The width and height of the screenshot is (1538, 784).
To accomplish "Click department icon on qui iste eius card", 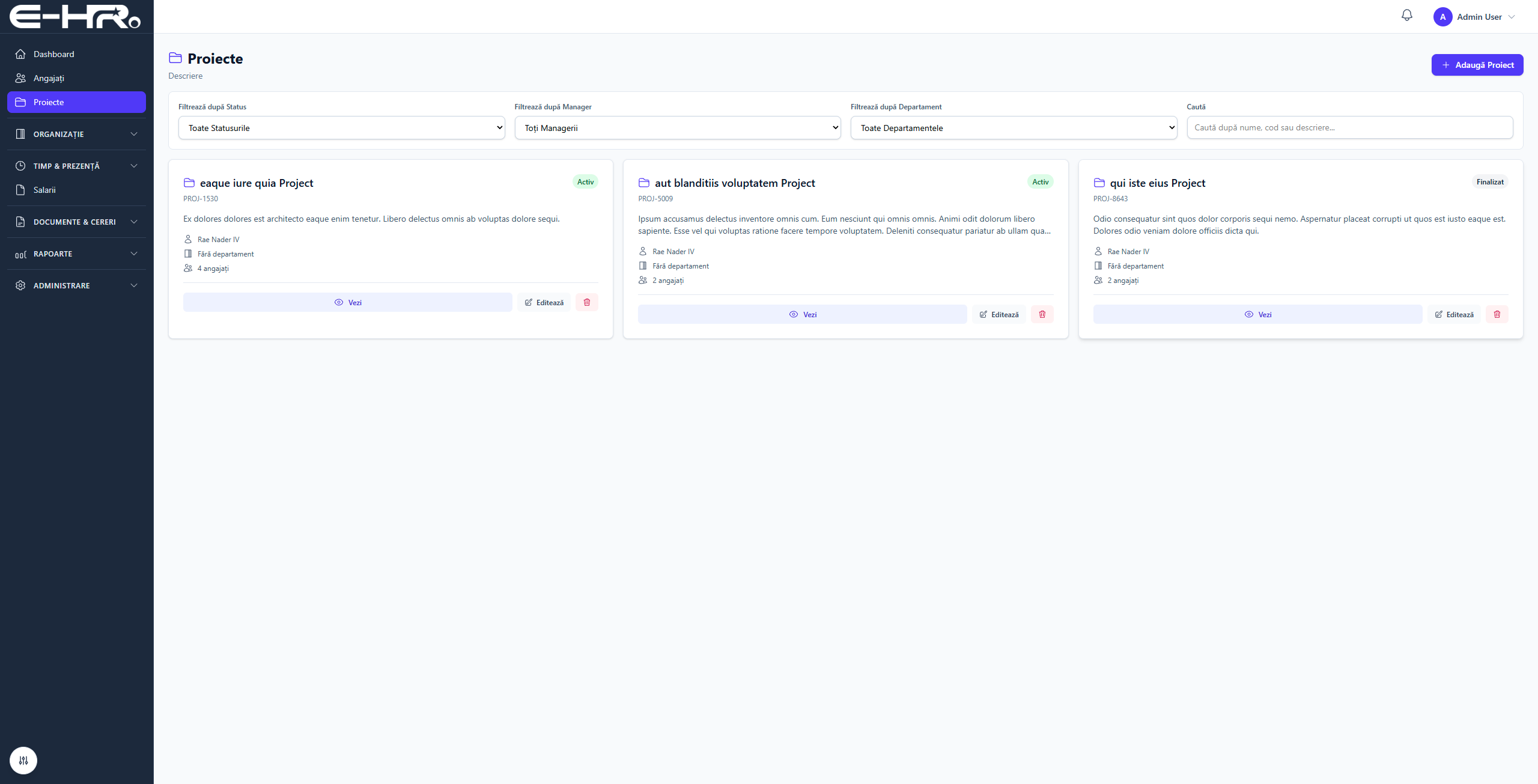I will point(1098,266).
